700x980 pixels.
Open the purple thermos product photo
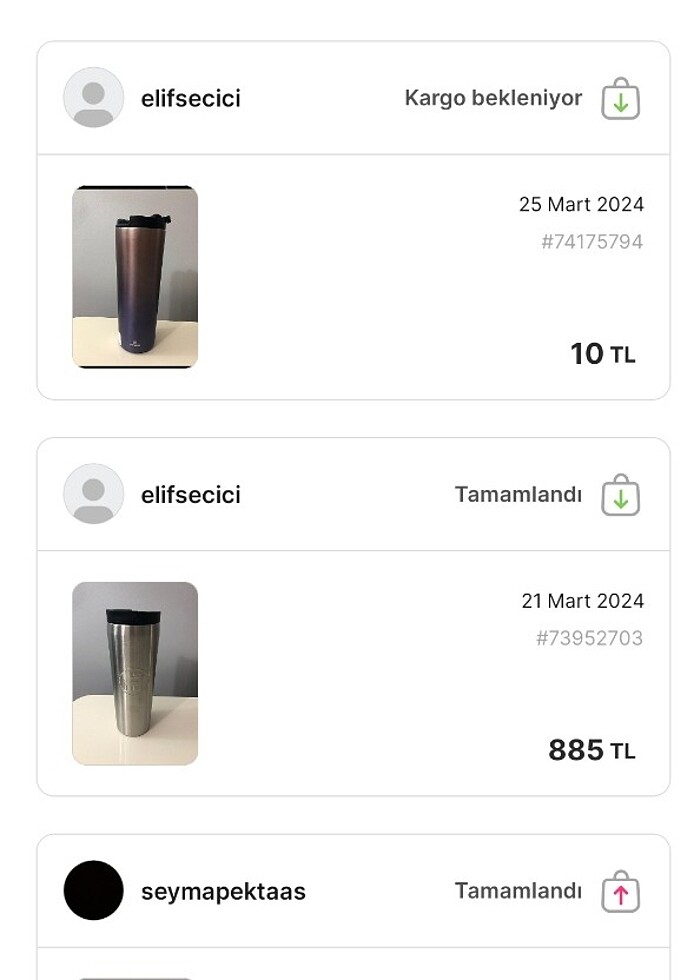pos(135,277)
